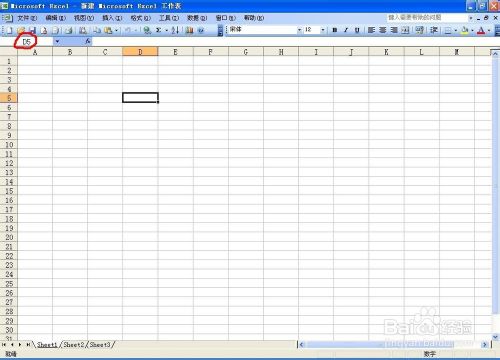Toggle Bold formatting
The width and height of the screenshot is (500, 360).
tap(335, 30)
